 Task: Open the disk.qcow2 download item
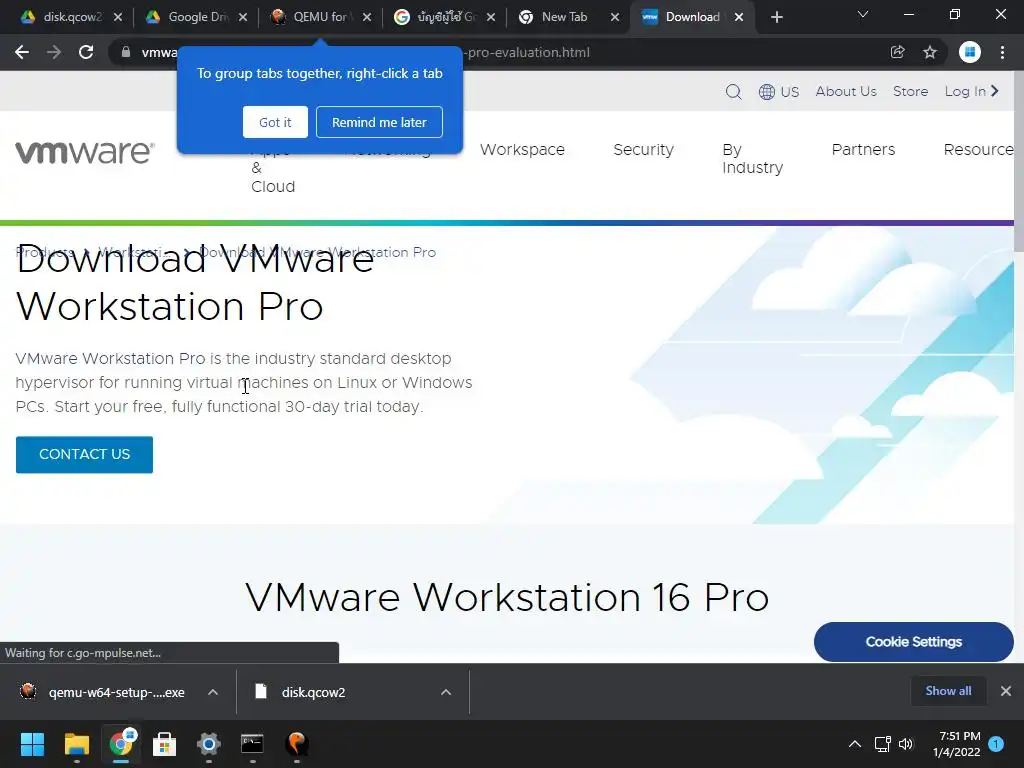300,692
